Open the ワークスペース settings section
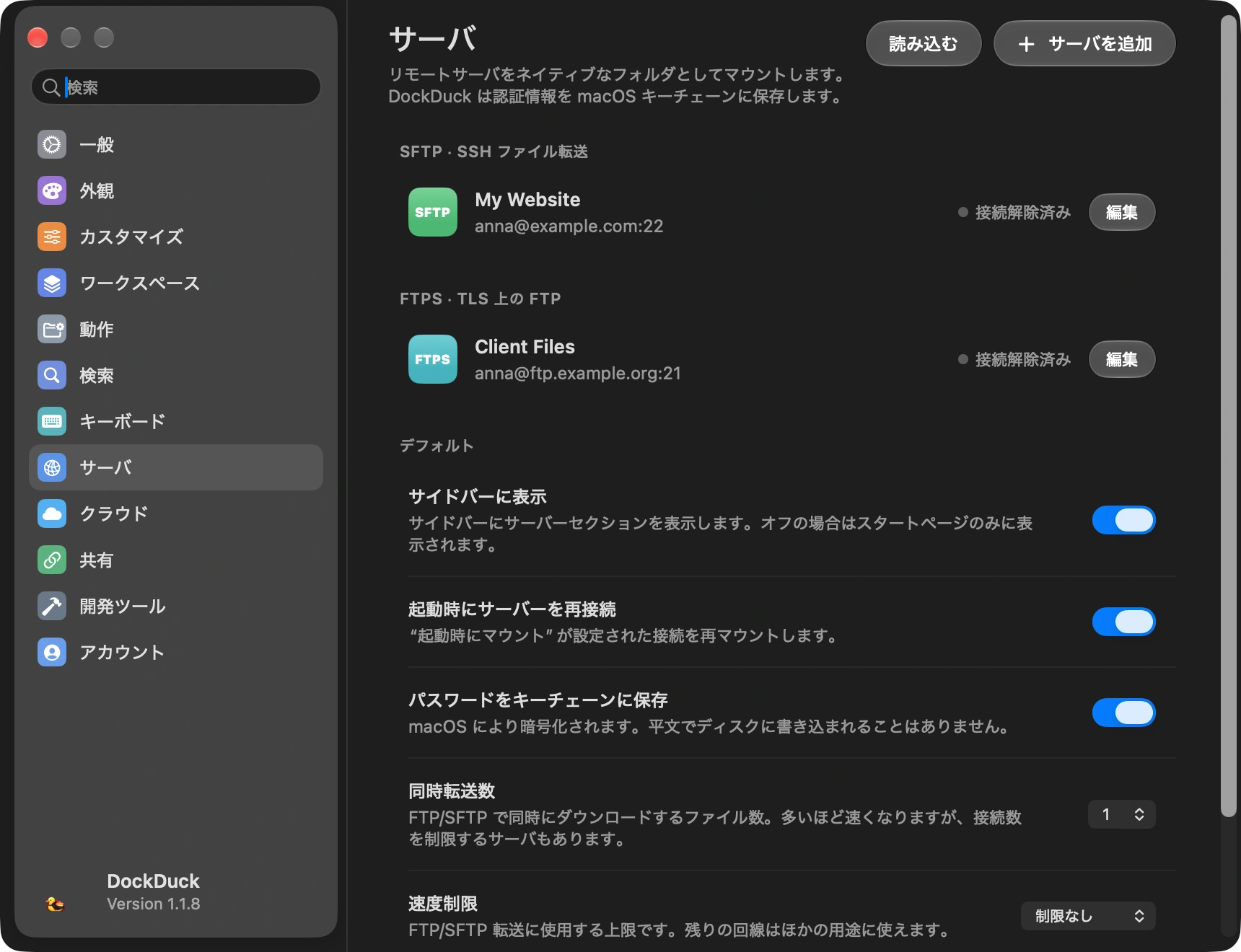 coord(176,283)
